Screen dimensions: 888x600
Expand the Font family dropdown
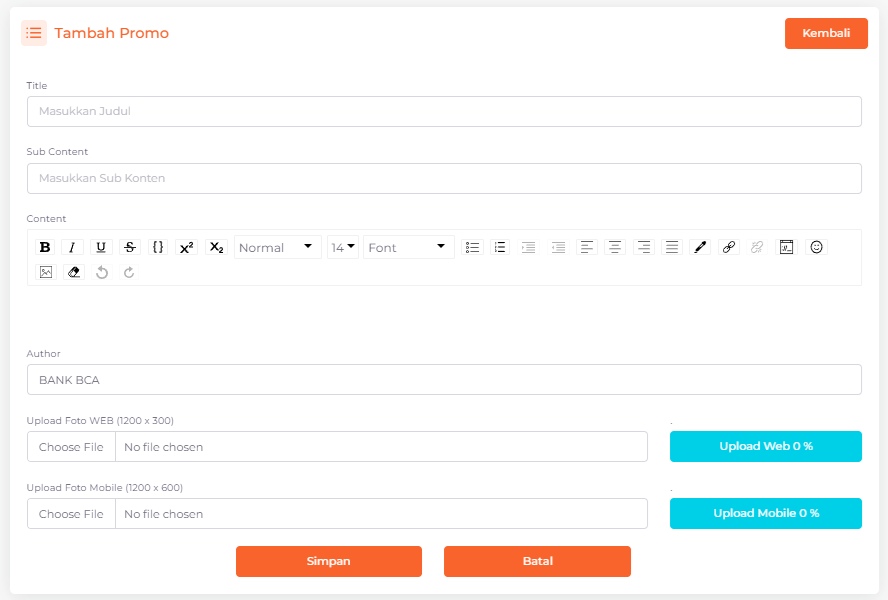point(408,247)
